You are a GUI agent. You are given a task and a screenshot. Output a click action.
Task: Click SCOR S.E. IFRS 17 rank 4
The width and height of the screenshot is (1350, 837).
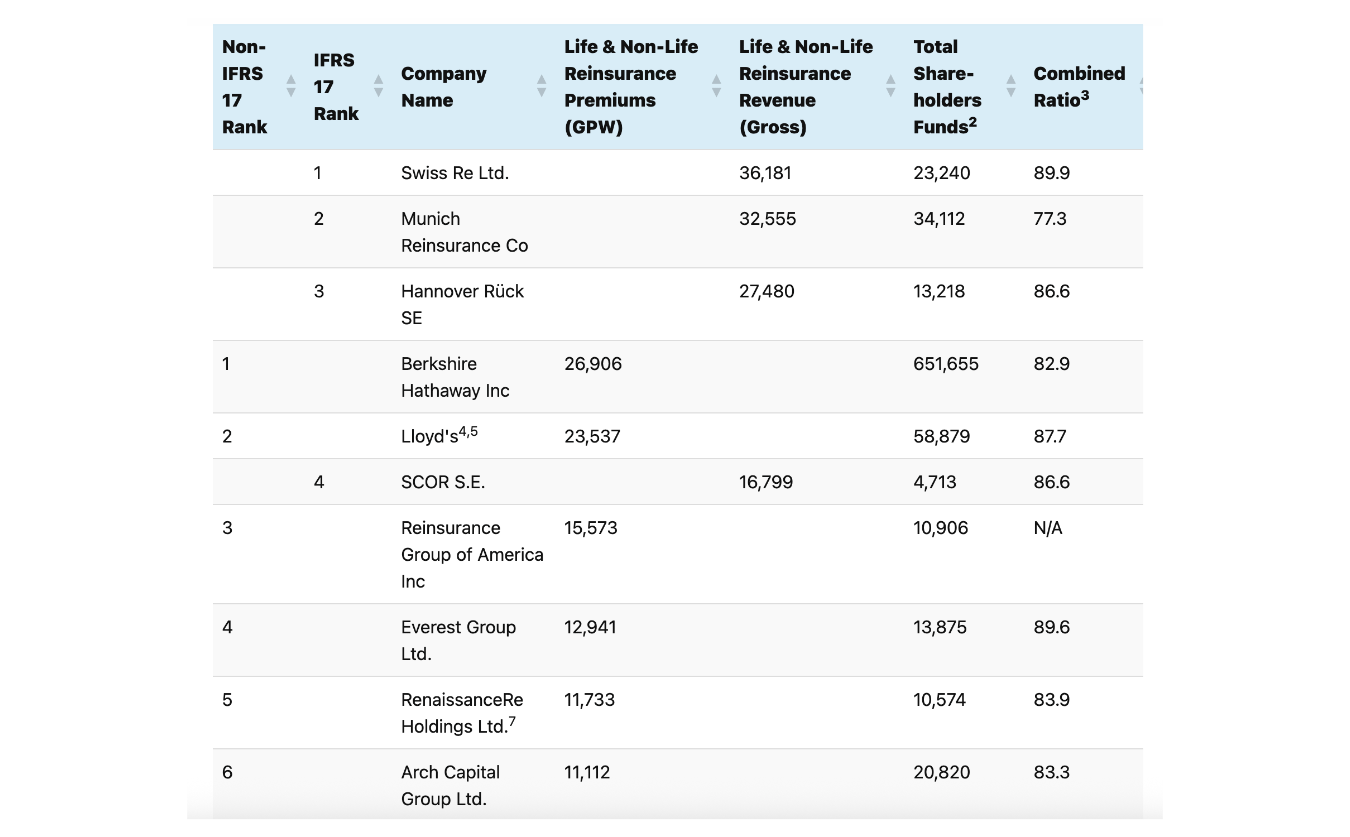319,482
